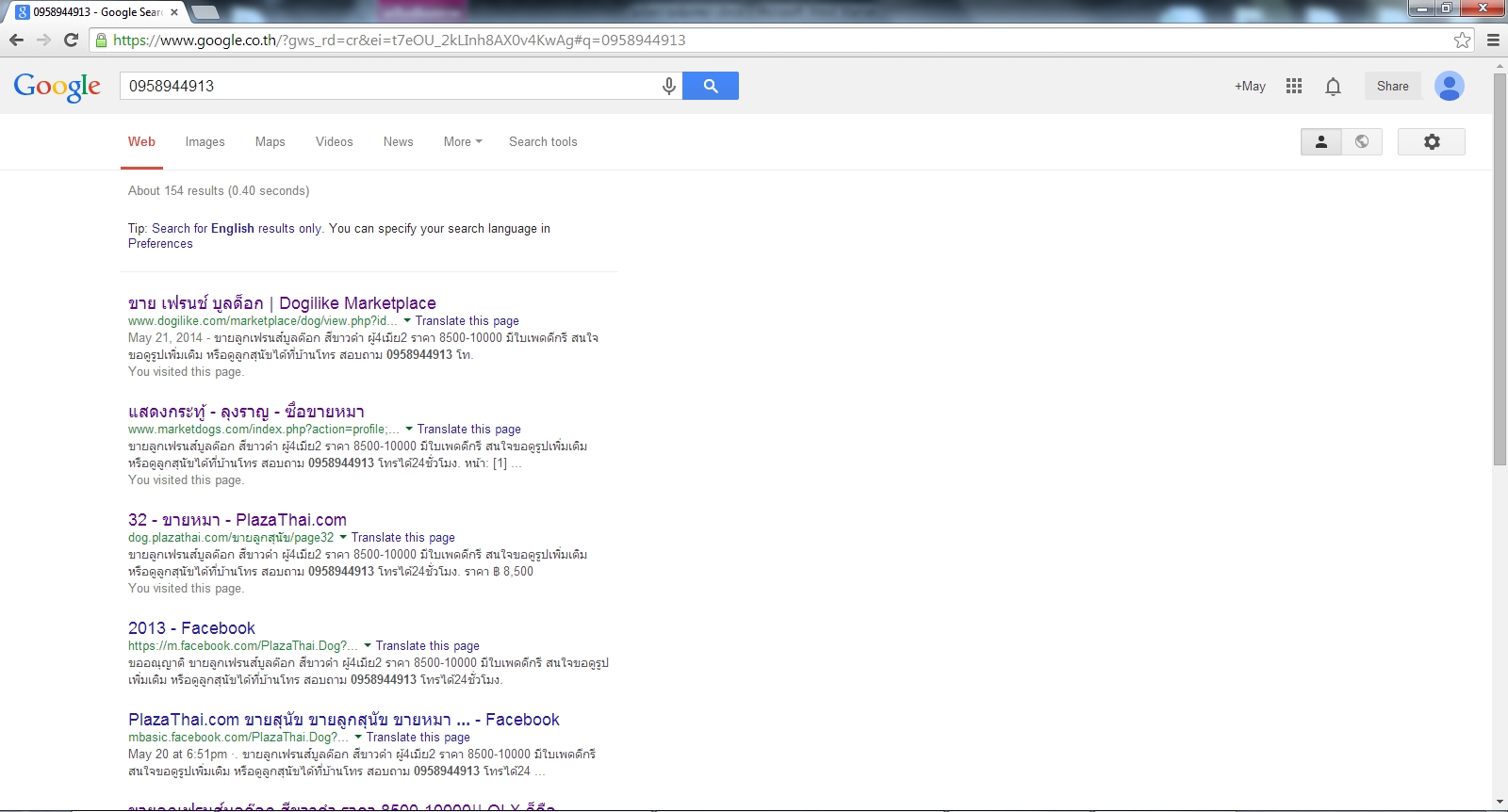Translate the marketdogs.com page
1508x812 pixels.
[x=469, y=429]
